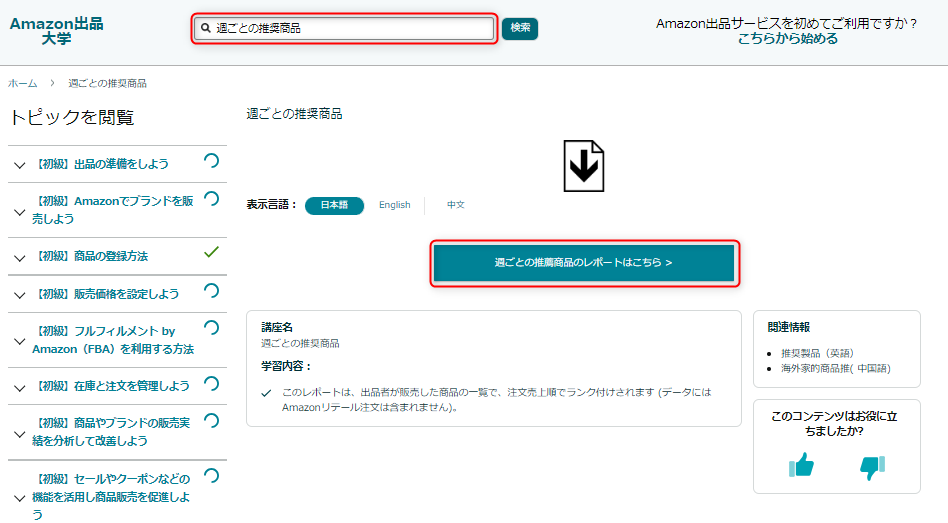Image resolution: width=948 pixels, height=523 pixels.
Task: Go to ホーム breadcrumb
Action: tap(23, 83)
